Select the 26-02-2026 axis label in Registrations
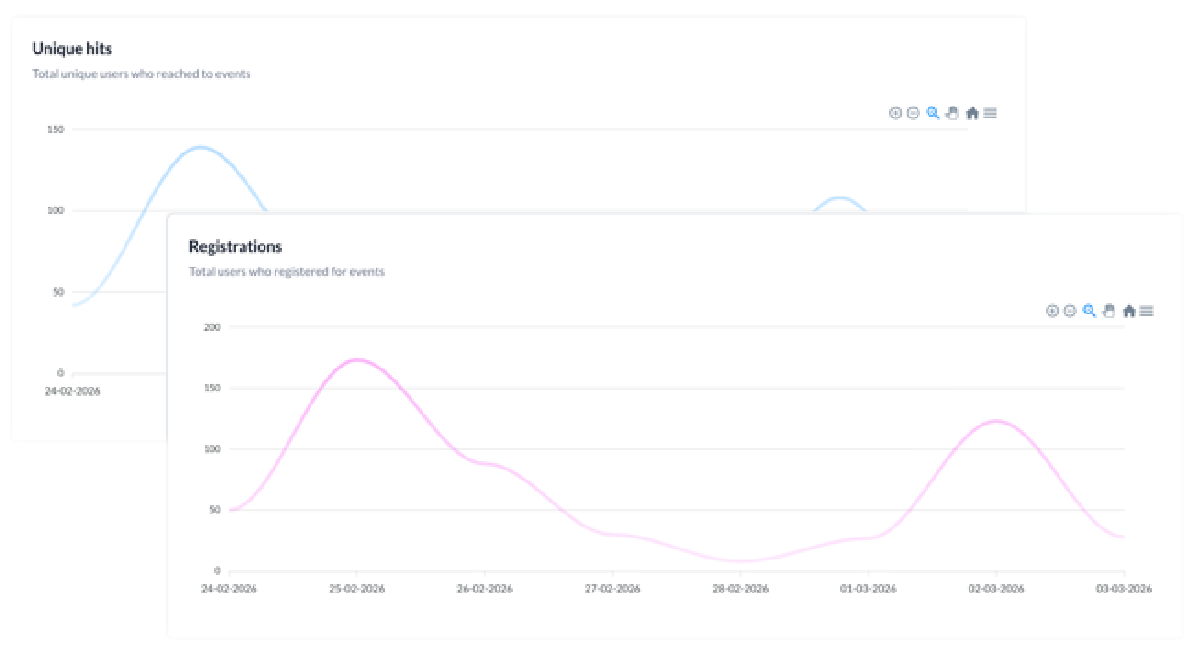The image size is (1197, 660). click(x=485, y=588)
